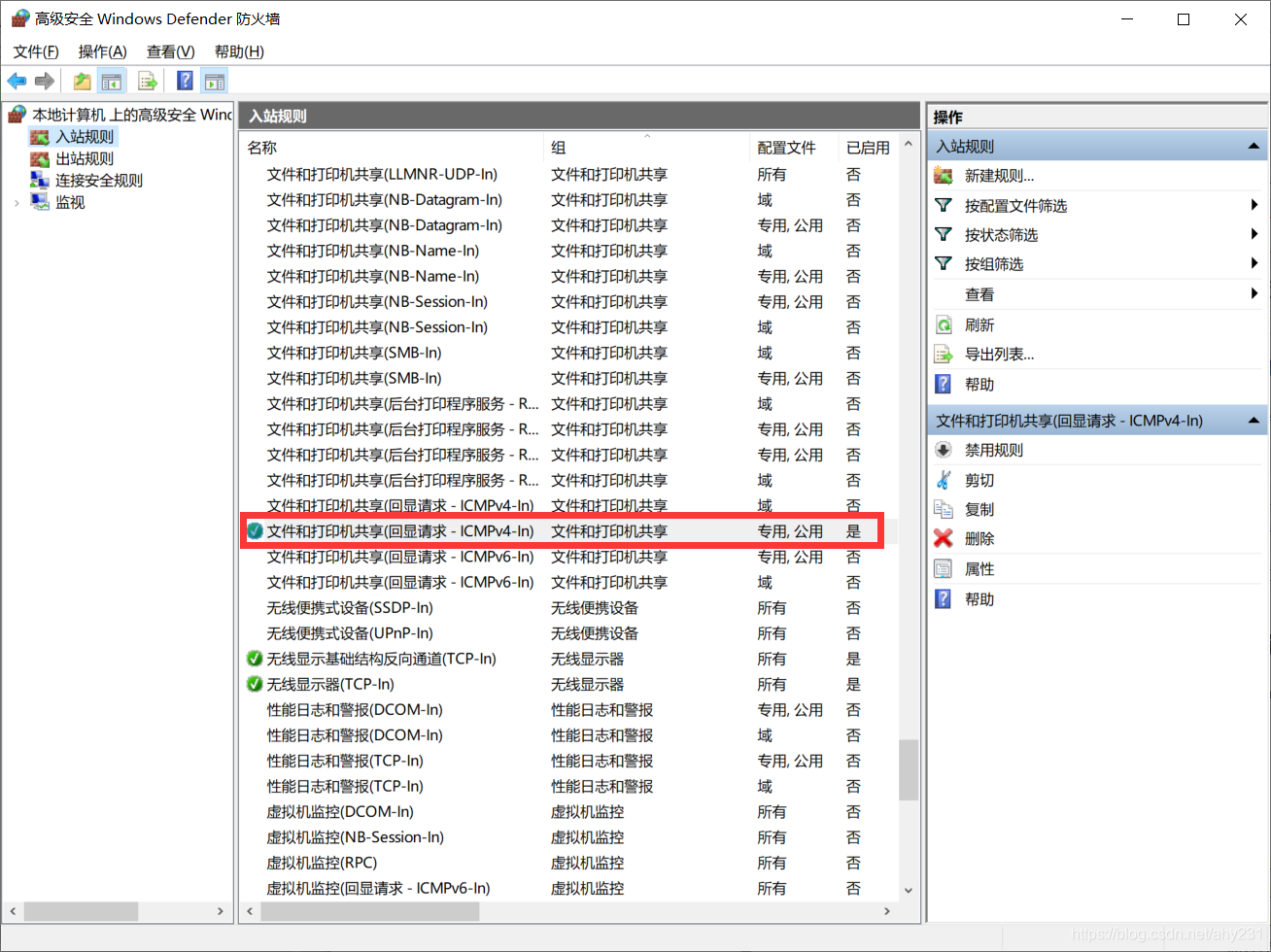Click the right scroll arrow under the left tree

tap(221, 911)
